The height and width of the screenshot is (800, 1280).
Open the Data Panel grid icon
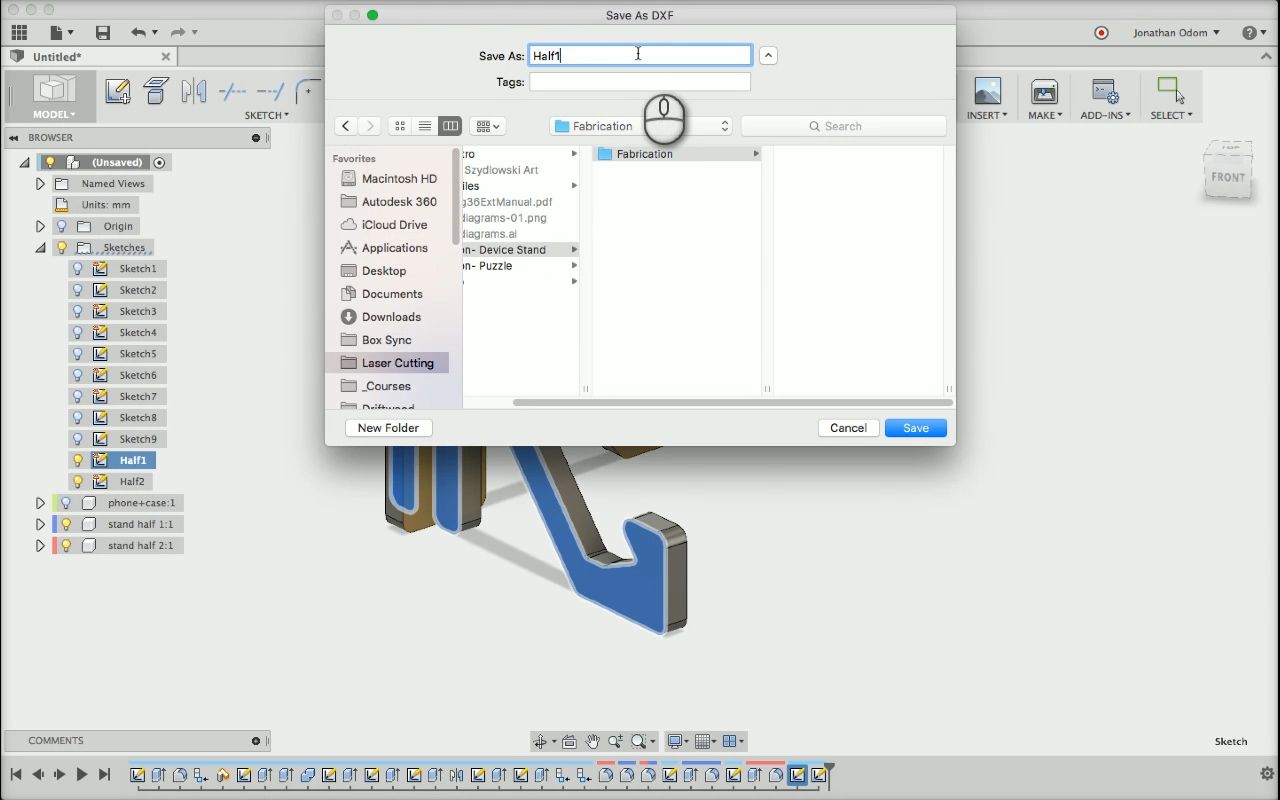coord(19,33)
